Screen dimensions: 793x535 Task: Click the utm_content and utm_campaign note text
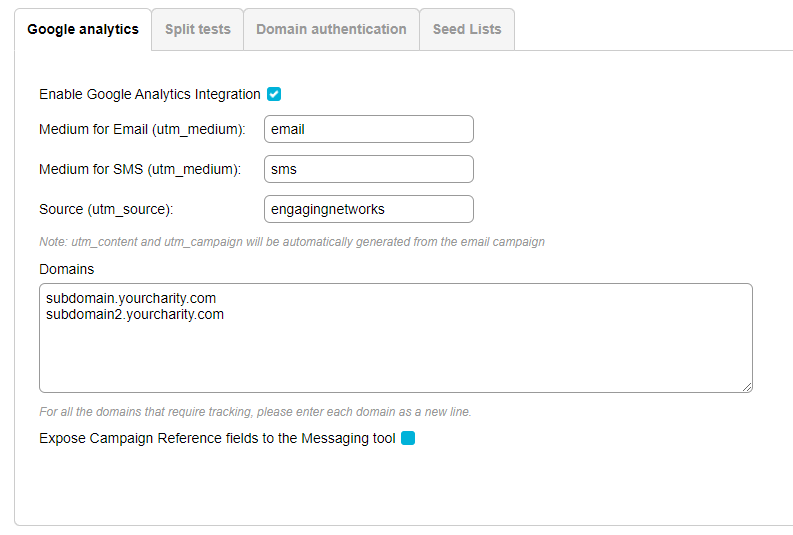tap(291, 242)
